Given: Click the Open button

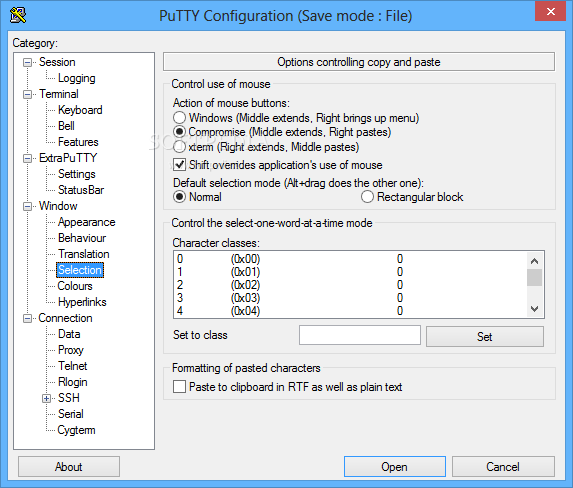Looking at the screenshot, I should coord(395,466).
